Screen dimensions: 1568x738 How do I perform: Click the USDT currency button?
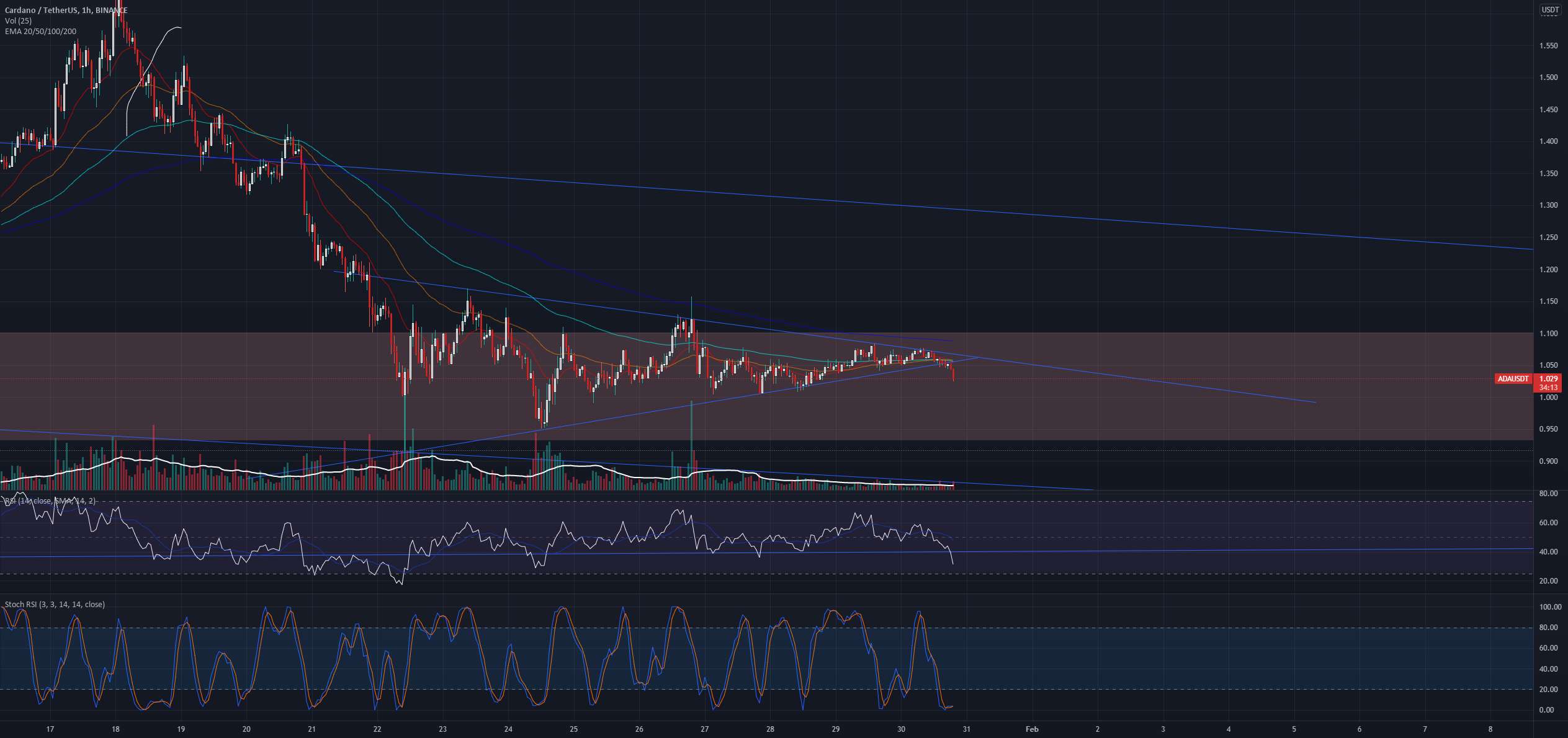1551,9
